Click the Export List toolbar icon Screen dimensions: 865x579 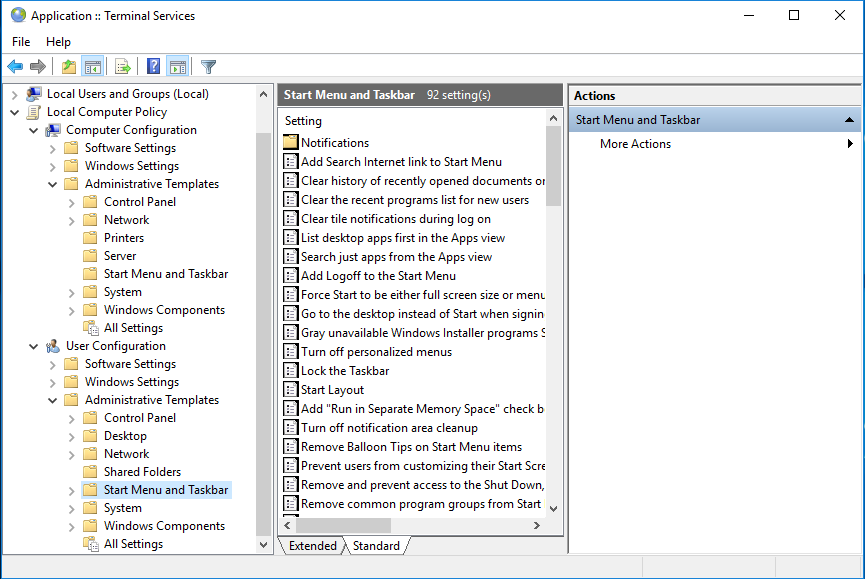pos(123,67)
